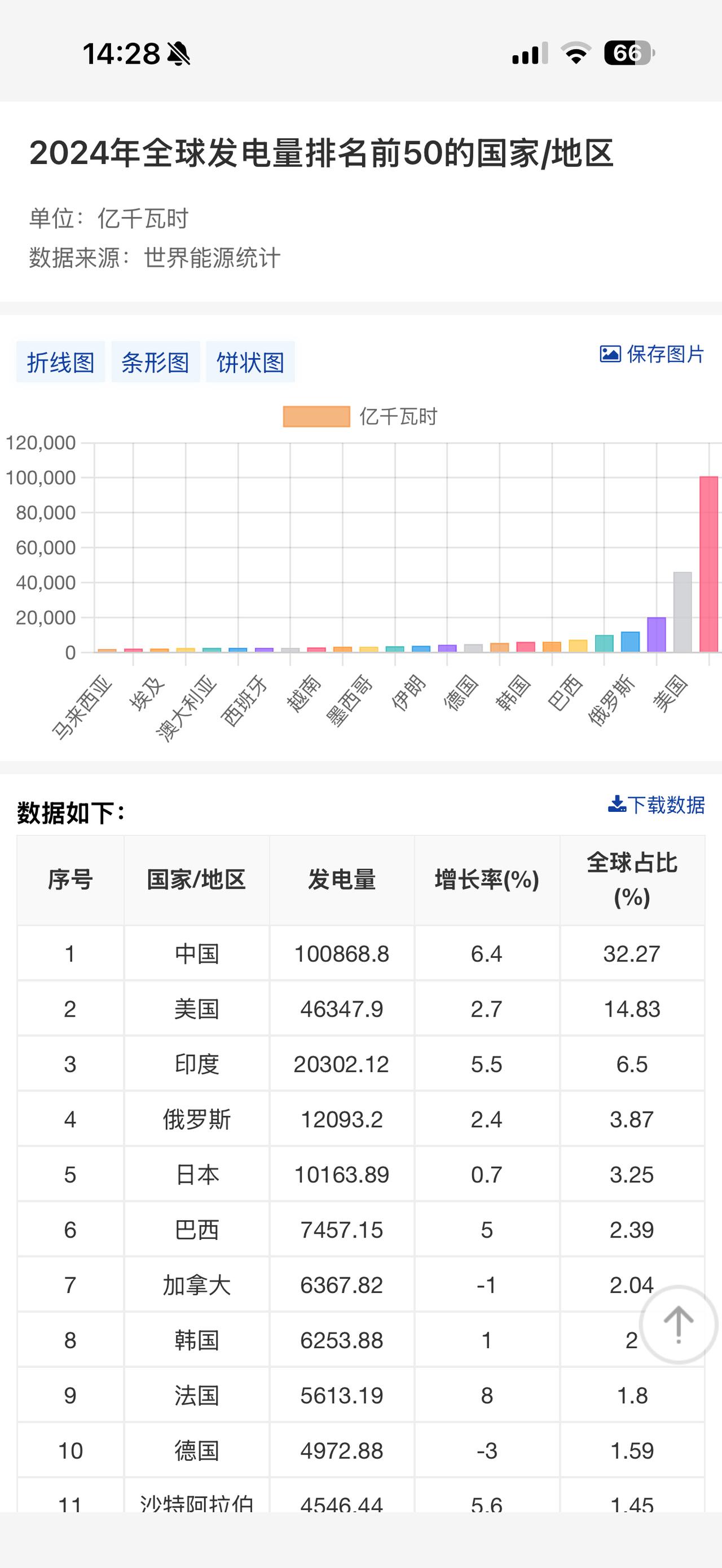The width and height of the screenshot is (722, 1568).
Task: Tap the download data arrow icon
Action: (617, 804)
